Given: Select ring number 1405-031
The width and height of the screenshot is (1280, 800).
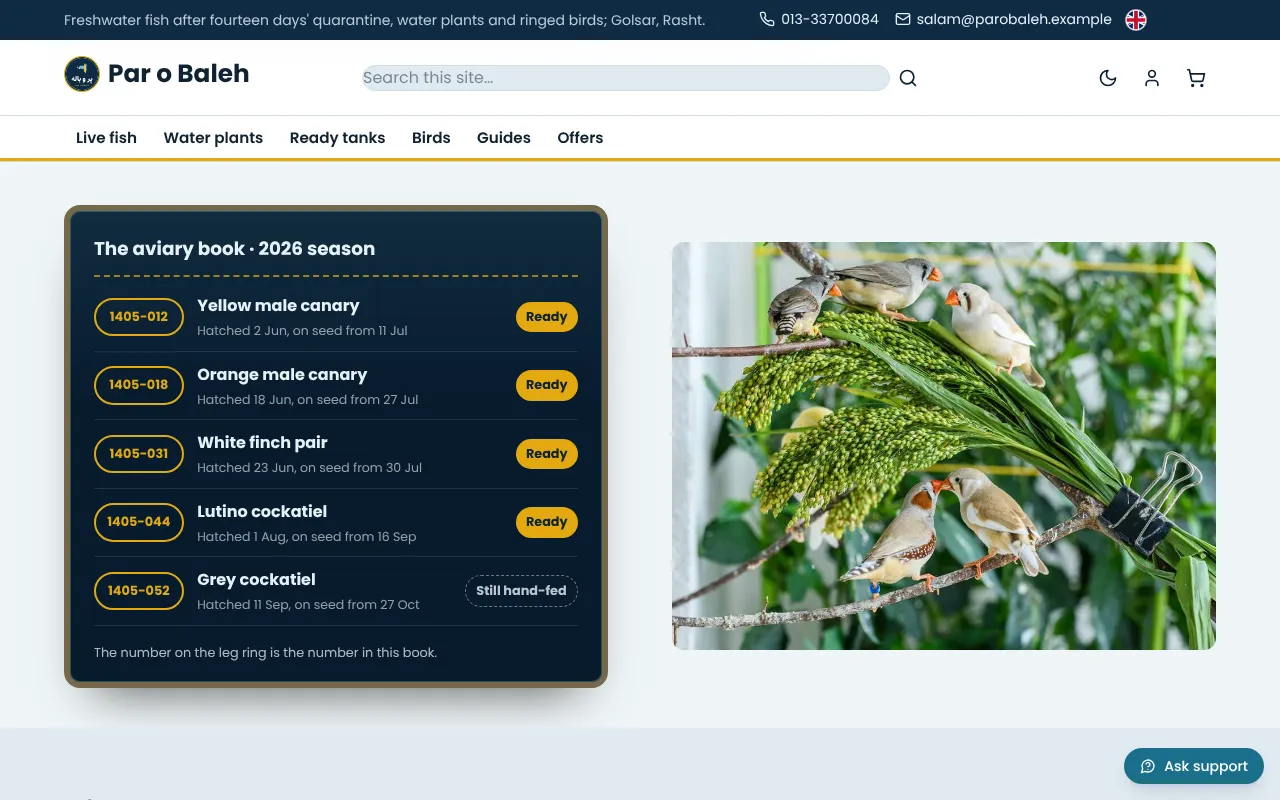Looking at the screenshot, I should pyautogui.click(x=139, y=454).
